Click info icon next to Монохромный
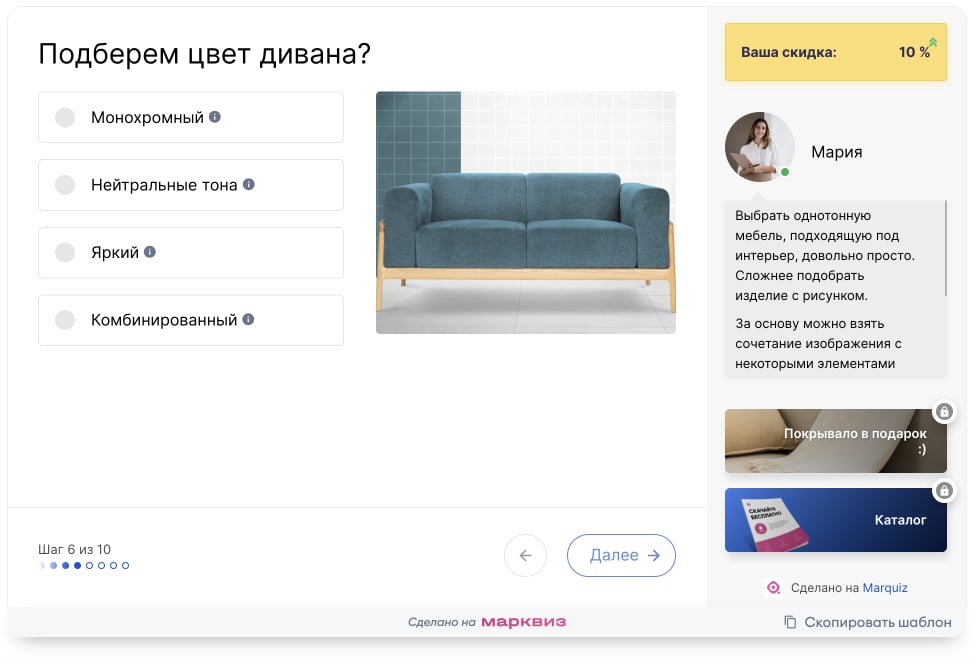This screenshot has width=977, height=665. point(214,117)
